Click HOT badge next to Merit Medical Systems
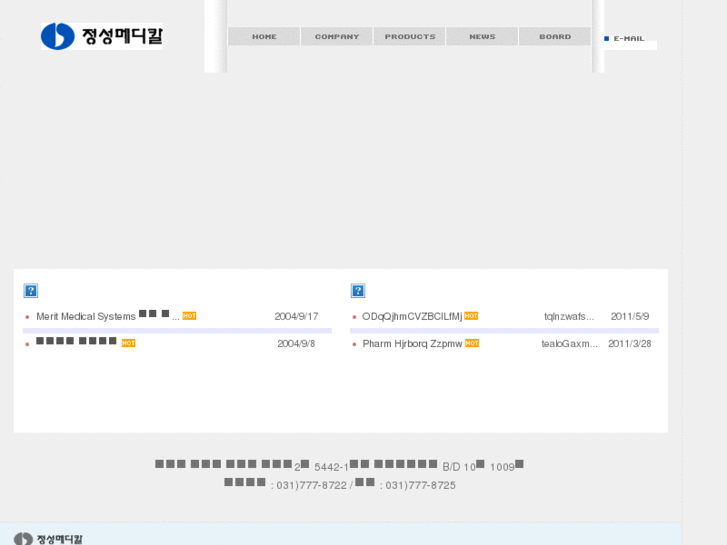 [x=189, y=316]
